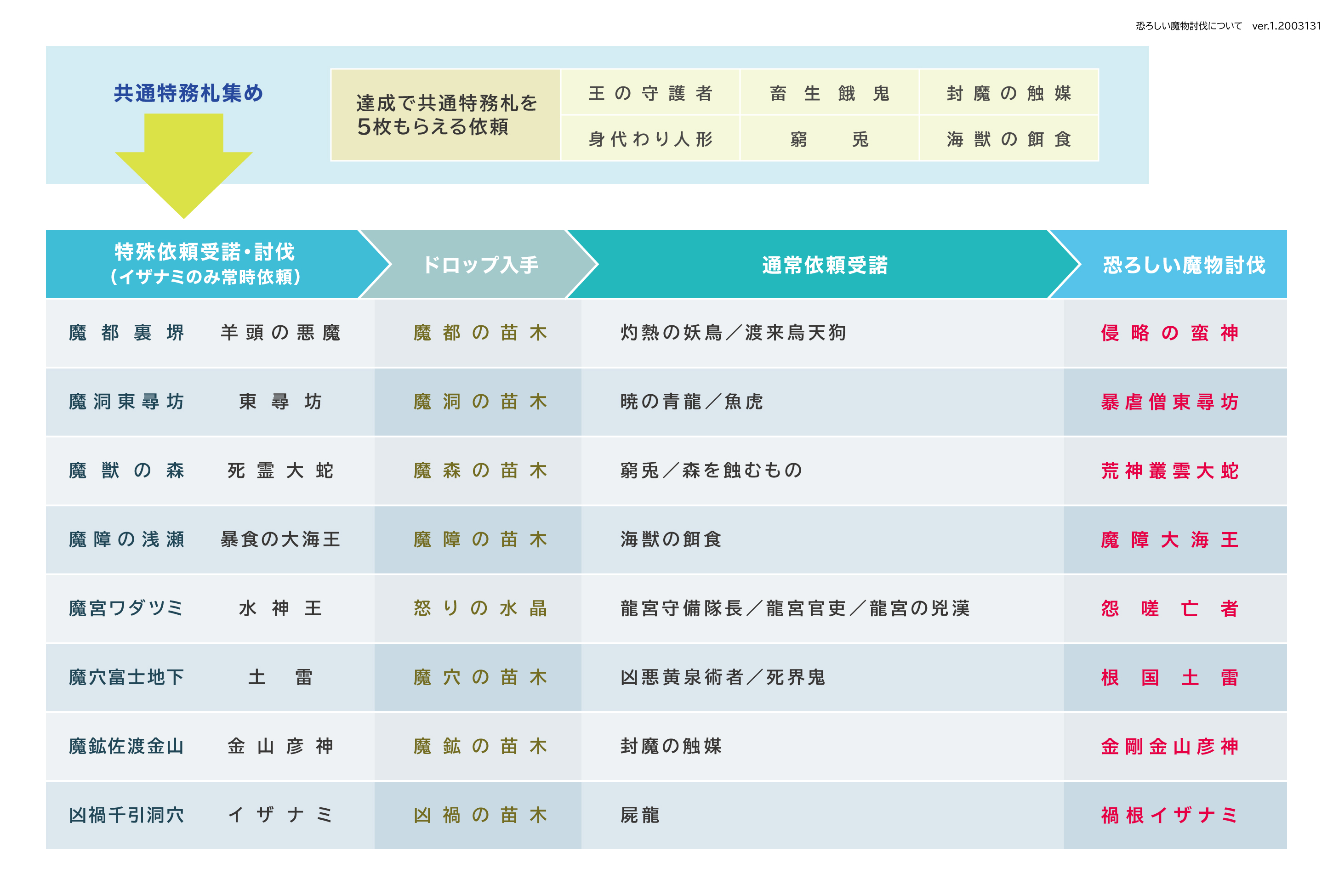1333x896 pixels.
Task: Click the 通常依頼受諾 header step
Action: 824,265
